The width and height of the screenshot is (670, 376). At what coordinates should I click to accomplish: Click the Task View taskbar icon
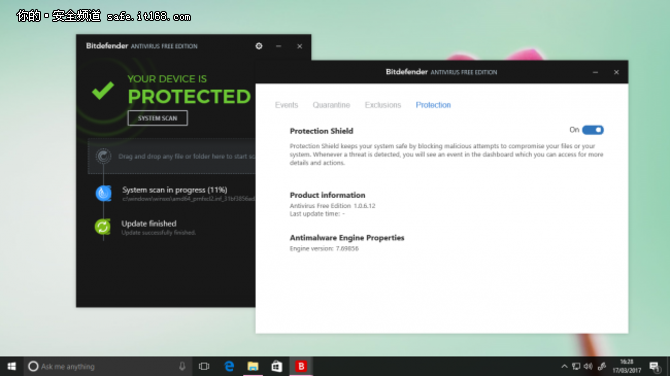(x=204, y=366)
